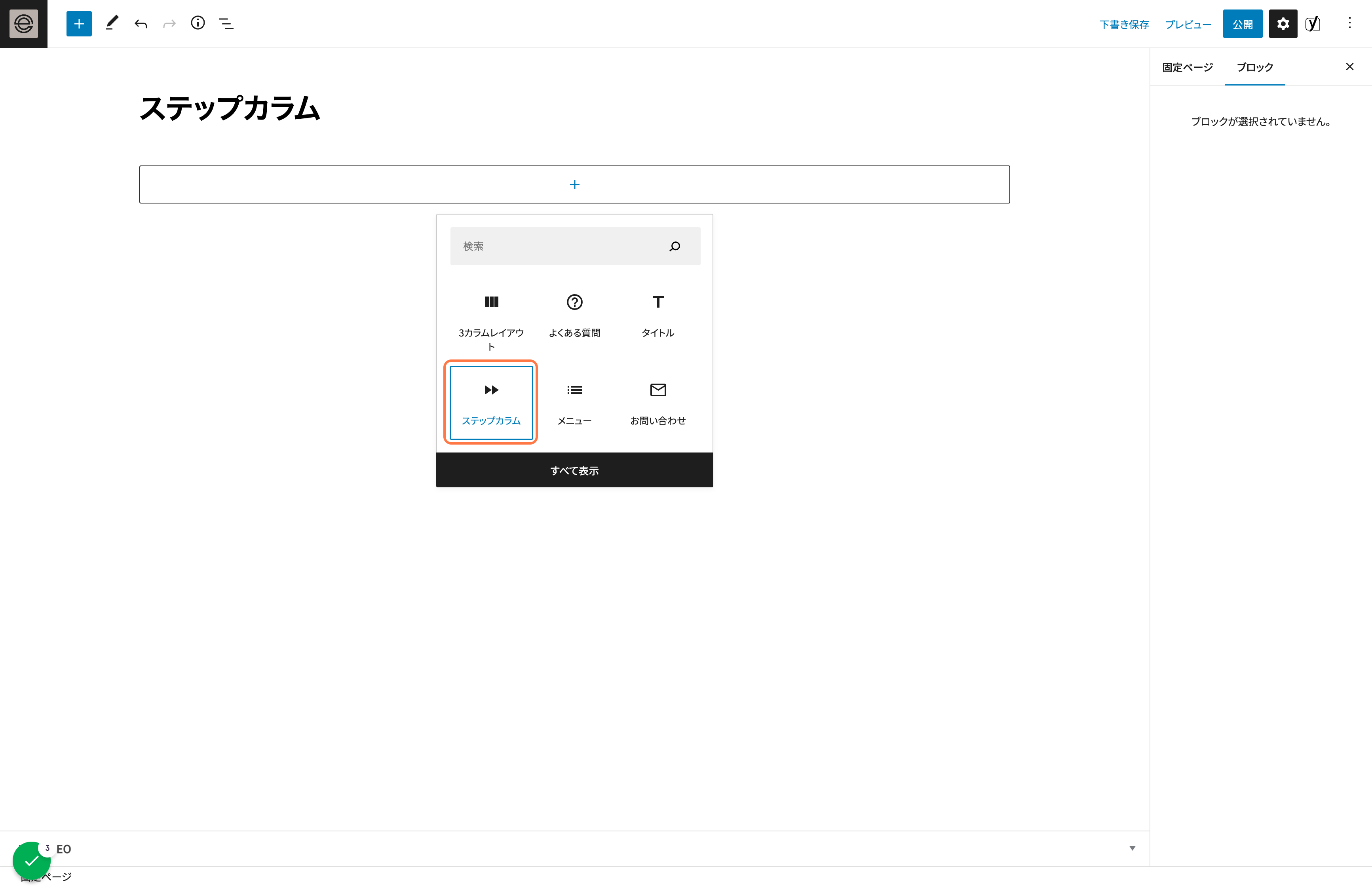Click the 公開 publish button

pyautogui.click(x=1243, y=24)
